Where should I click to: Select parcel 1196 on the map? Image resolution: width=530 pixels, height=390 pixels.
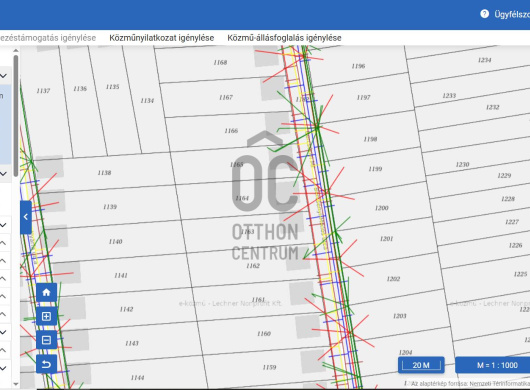point(358,66)
